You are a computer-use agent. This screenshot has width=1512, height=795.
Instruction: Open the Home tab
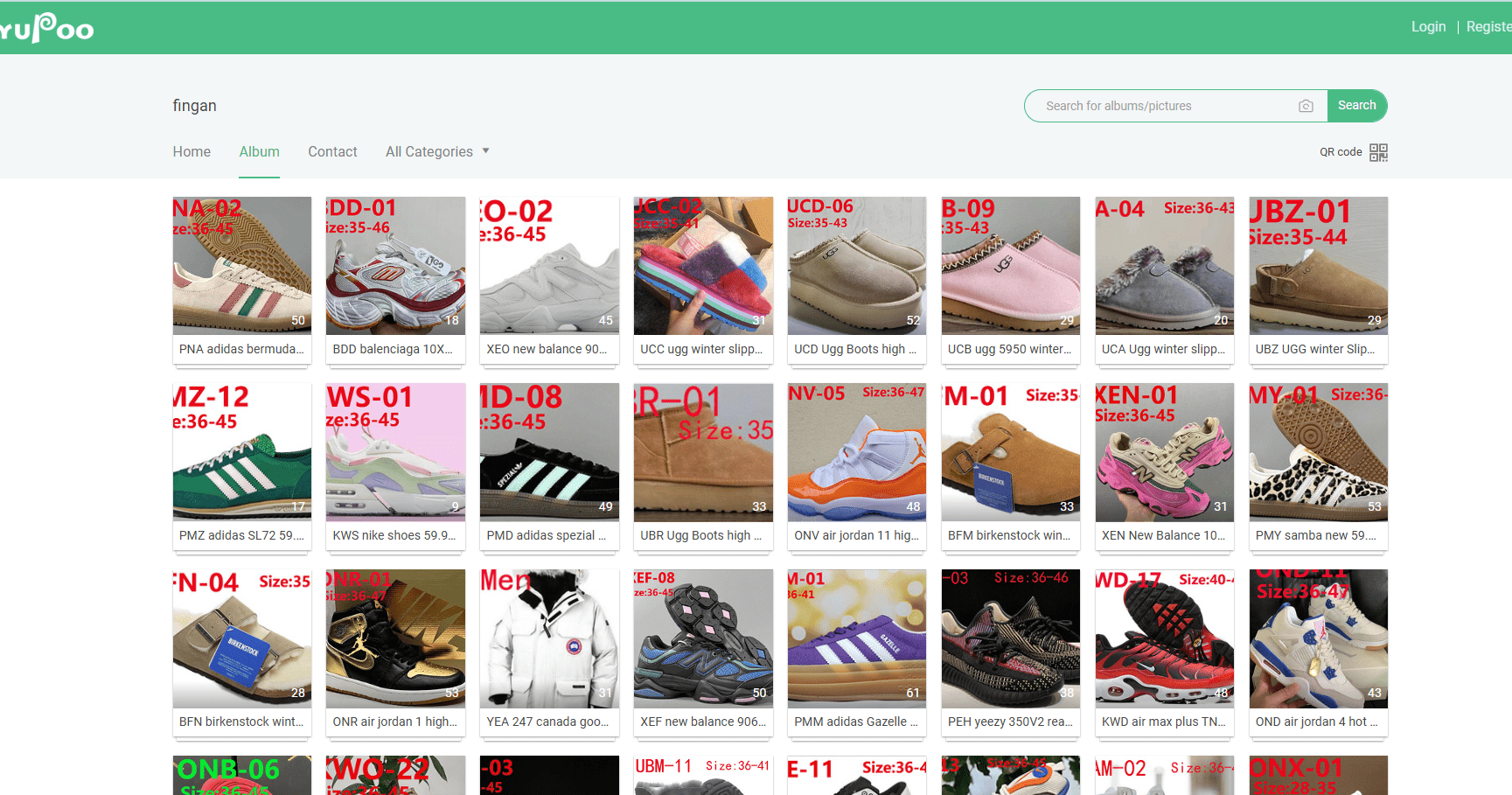[192, 151]
